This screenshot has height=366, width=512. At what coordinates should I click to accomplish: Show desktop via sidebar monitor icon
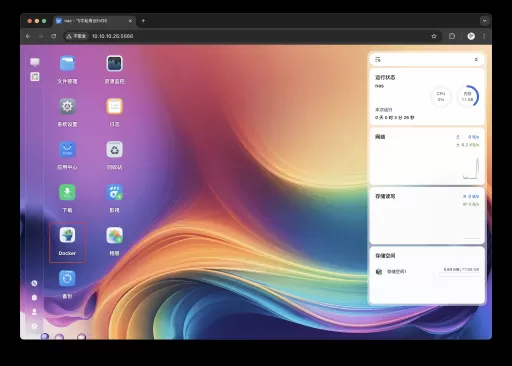click(x=35, y=62)
